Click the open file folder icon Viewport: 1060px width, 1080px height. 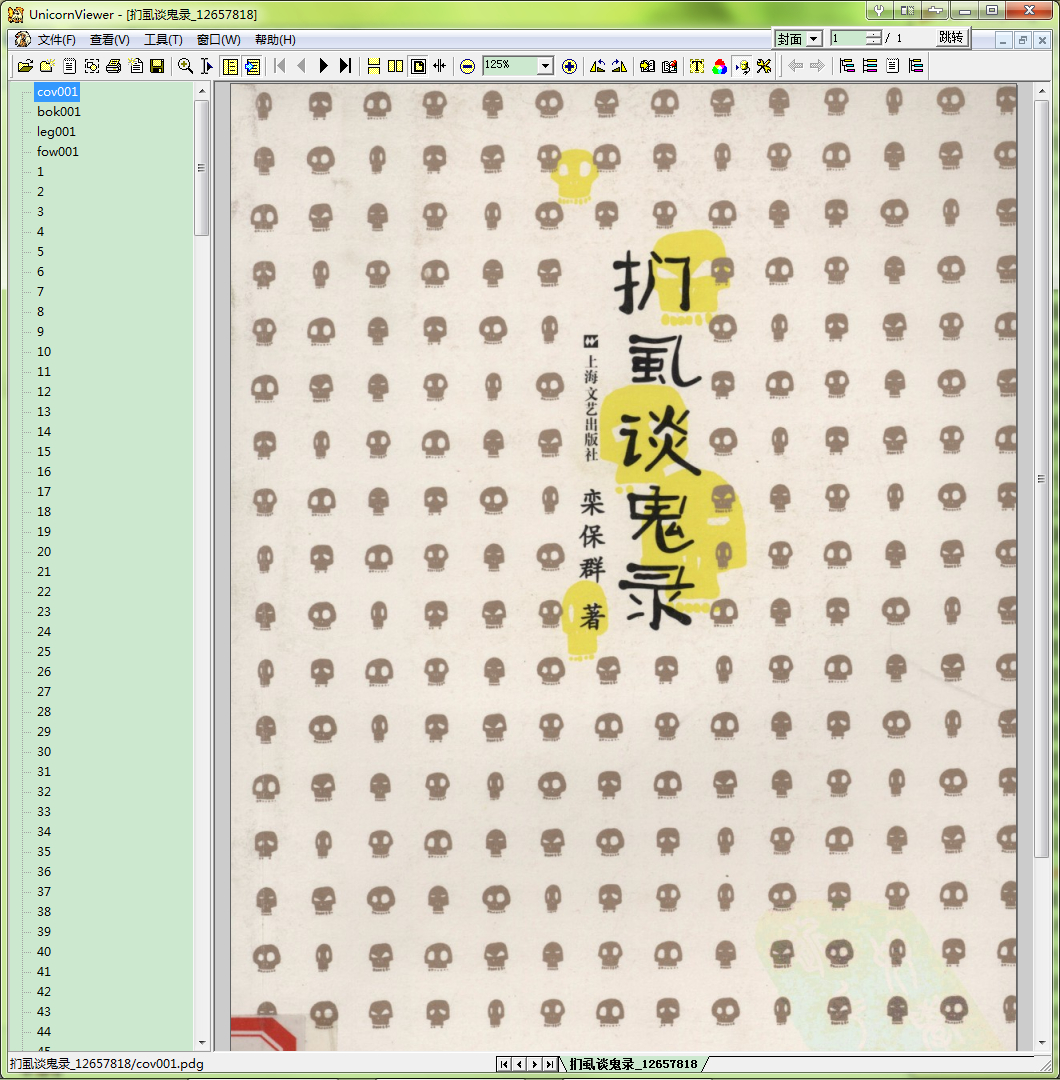(25, 66)
